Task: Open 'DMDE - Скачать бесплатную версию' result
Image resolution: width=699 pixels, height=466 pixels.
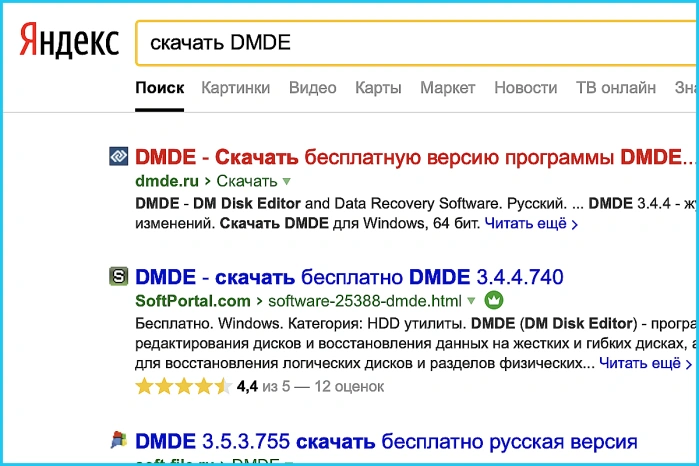Action: click(x=415, y=157)
